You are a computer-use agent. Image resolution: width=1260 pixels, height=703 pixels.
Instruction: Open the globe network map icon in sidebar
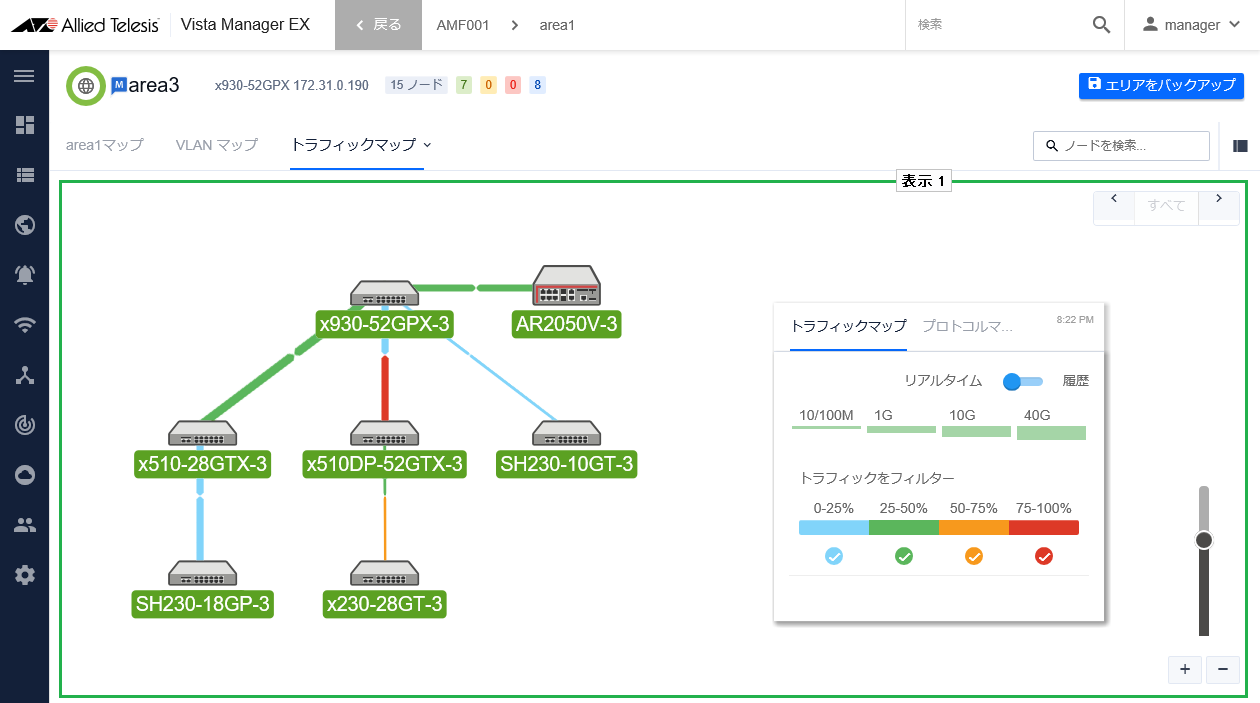point(24,225)
